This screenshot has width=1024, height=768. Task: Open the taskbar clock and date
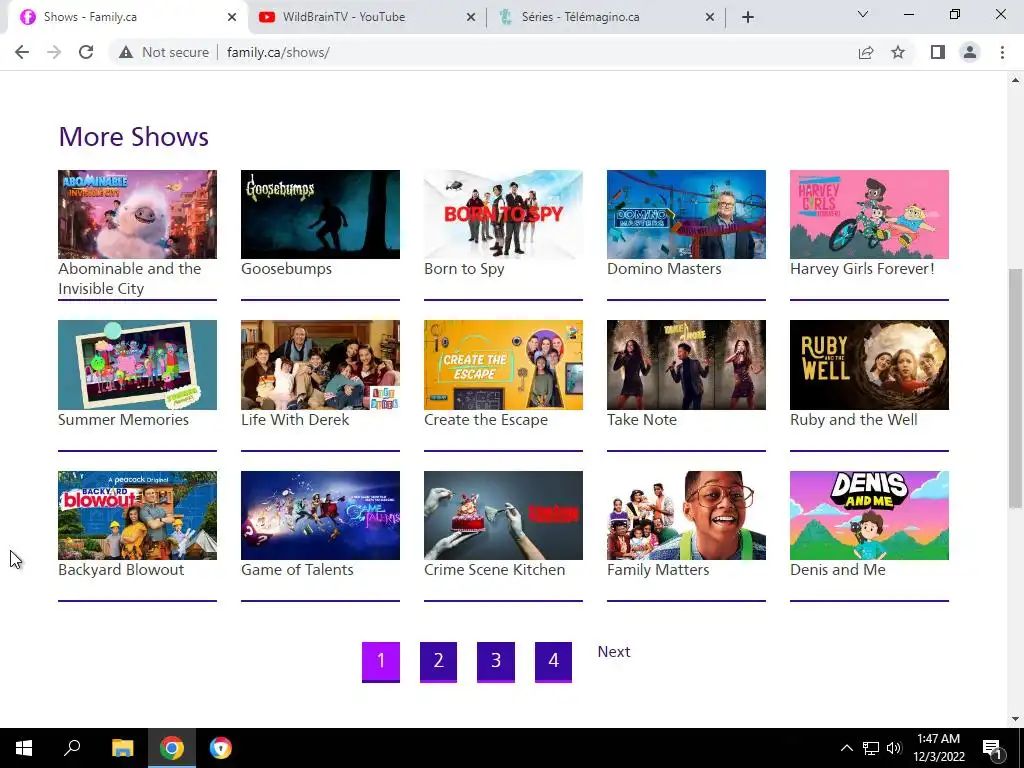pos(938,748)
